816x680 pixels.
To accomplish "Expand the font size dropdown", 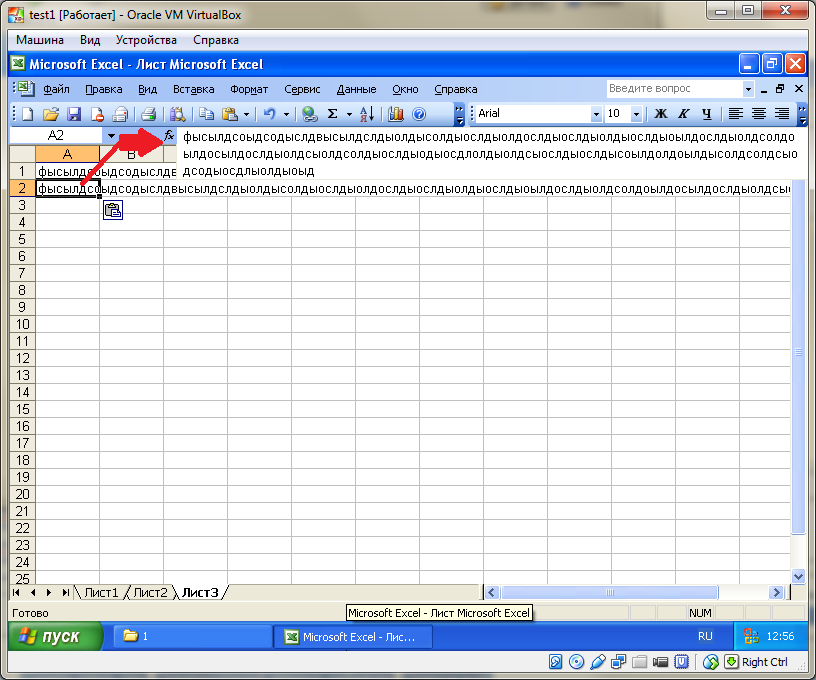I will click(x=636, y=114).
